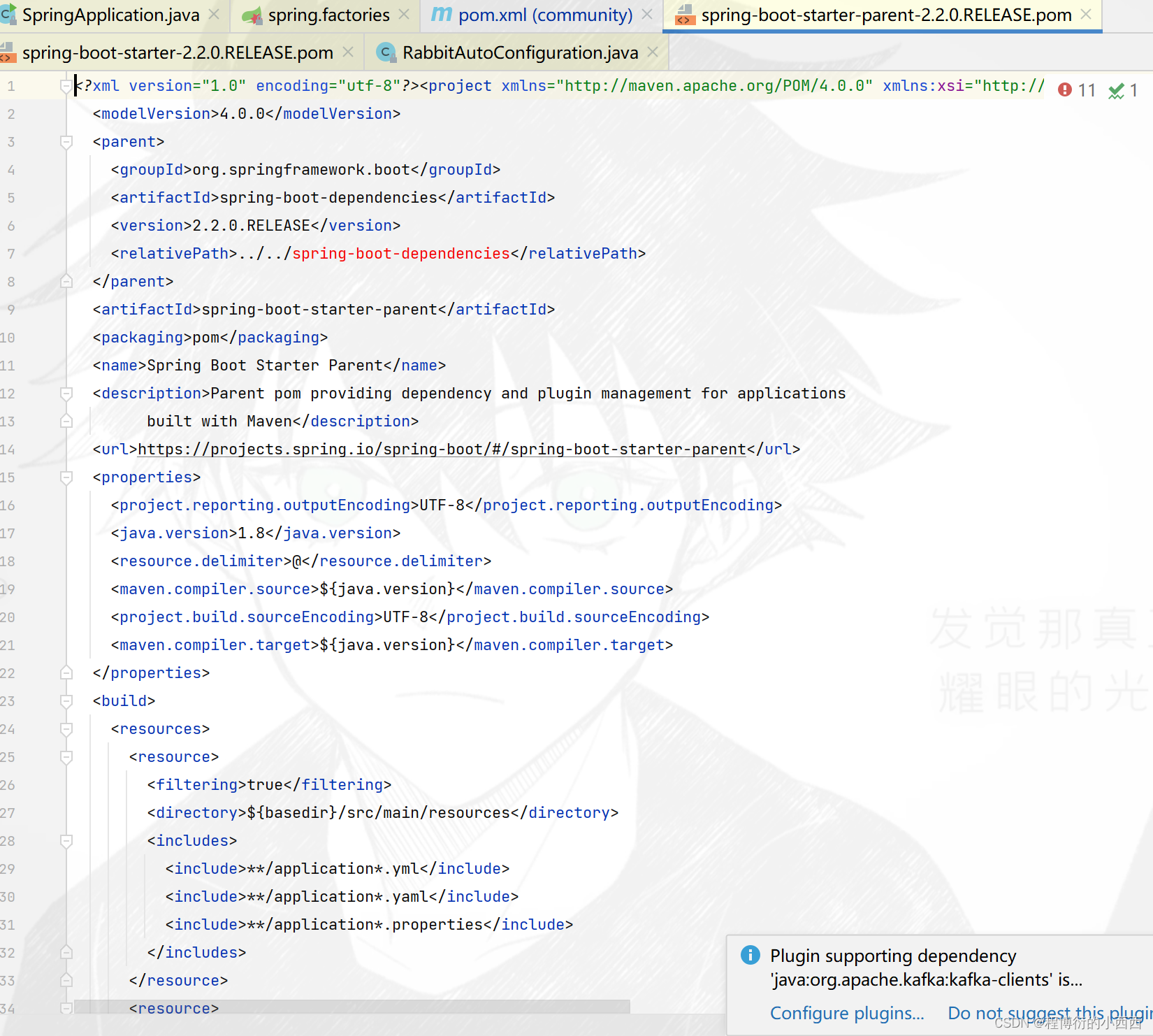
Task: Collapse the project element at line 1
Action: [66, 86]
